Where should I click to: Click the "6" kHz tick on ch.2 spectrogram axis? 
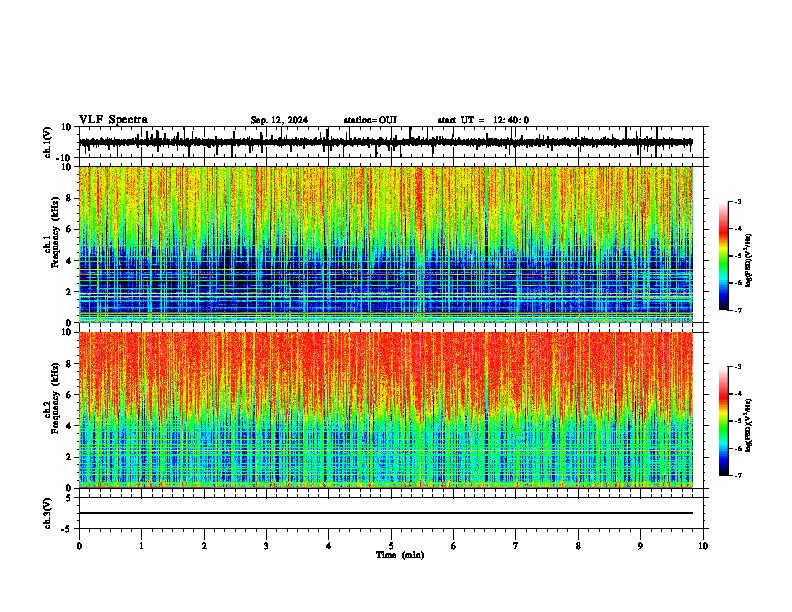(70, 395)
